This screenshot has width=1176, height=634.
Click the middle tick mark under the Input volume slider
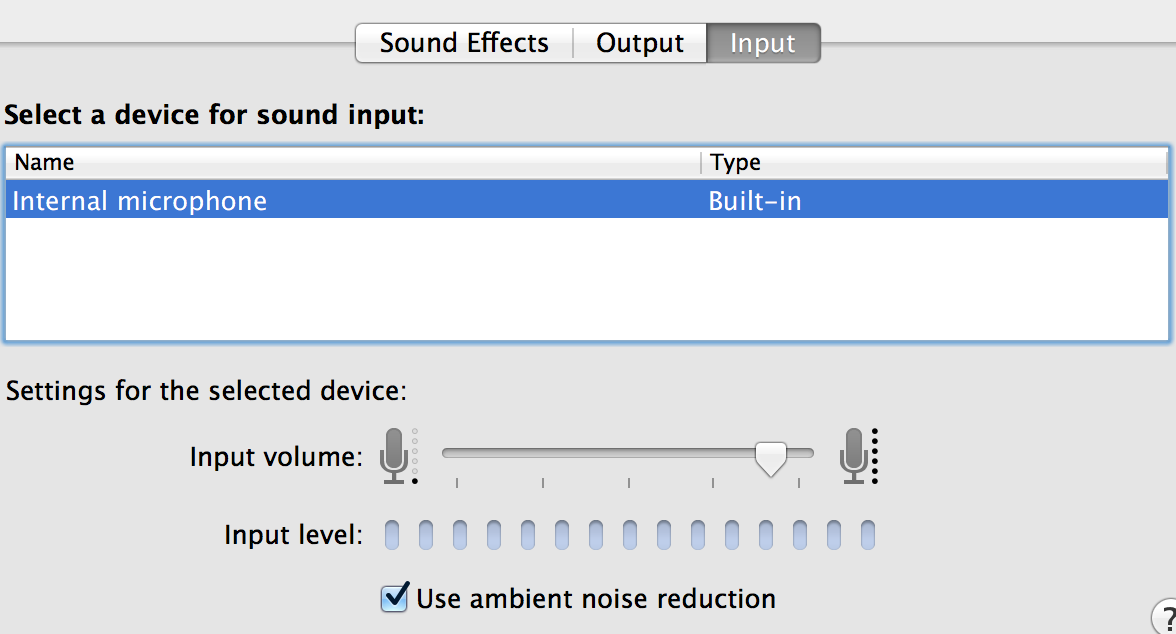tap(628, 482)
